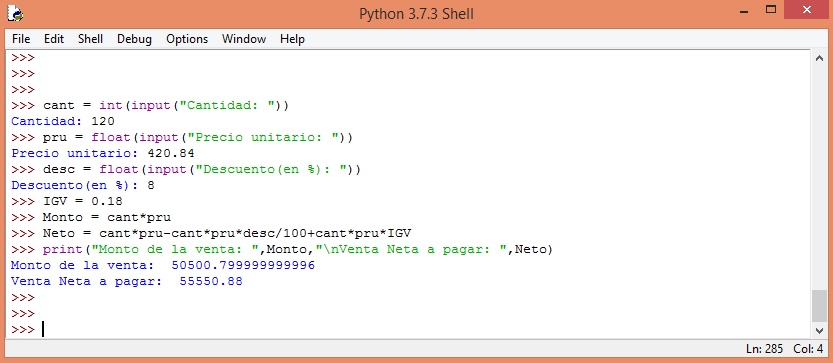Click the last prompt line with the cursor
Screen dimensions: 833x363
(28, 329)
